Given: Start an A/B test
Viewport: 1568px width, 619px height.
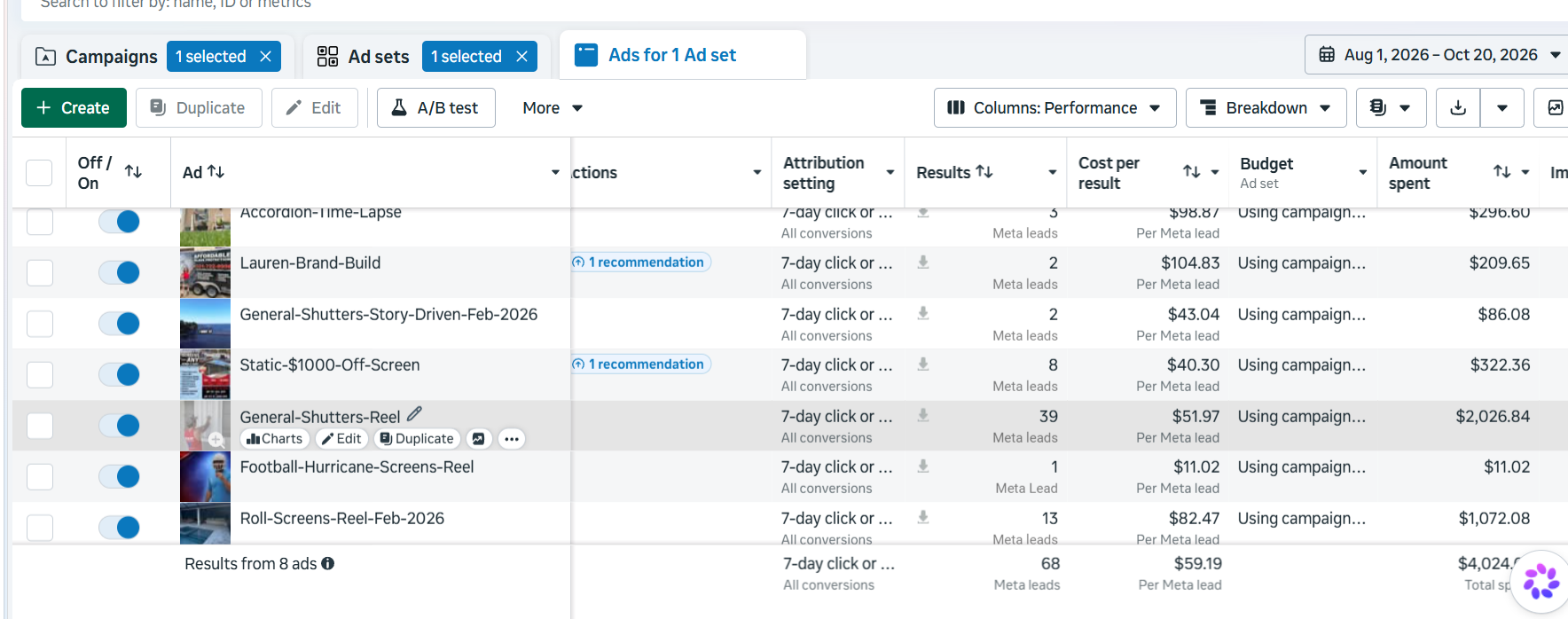Looking at the screenshot, I should point(435,107).
